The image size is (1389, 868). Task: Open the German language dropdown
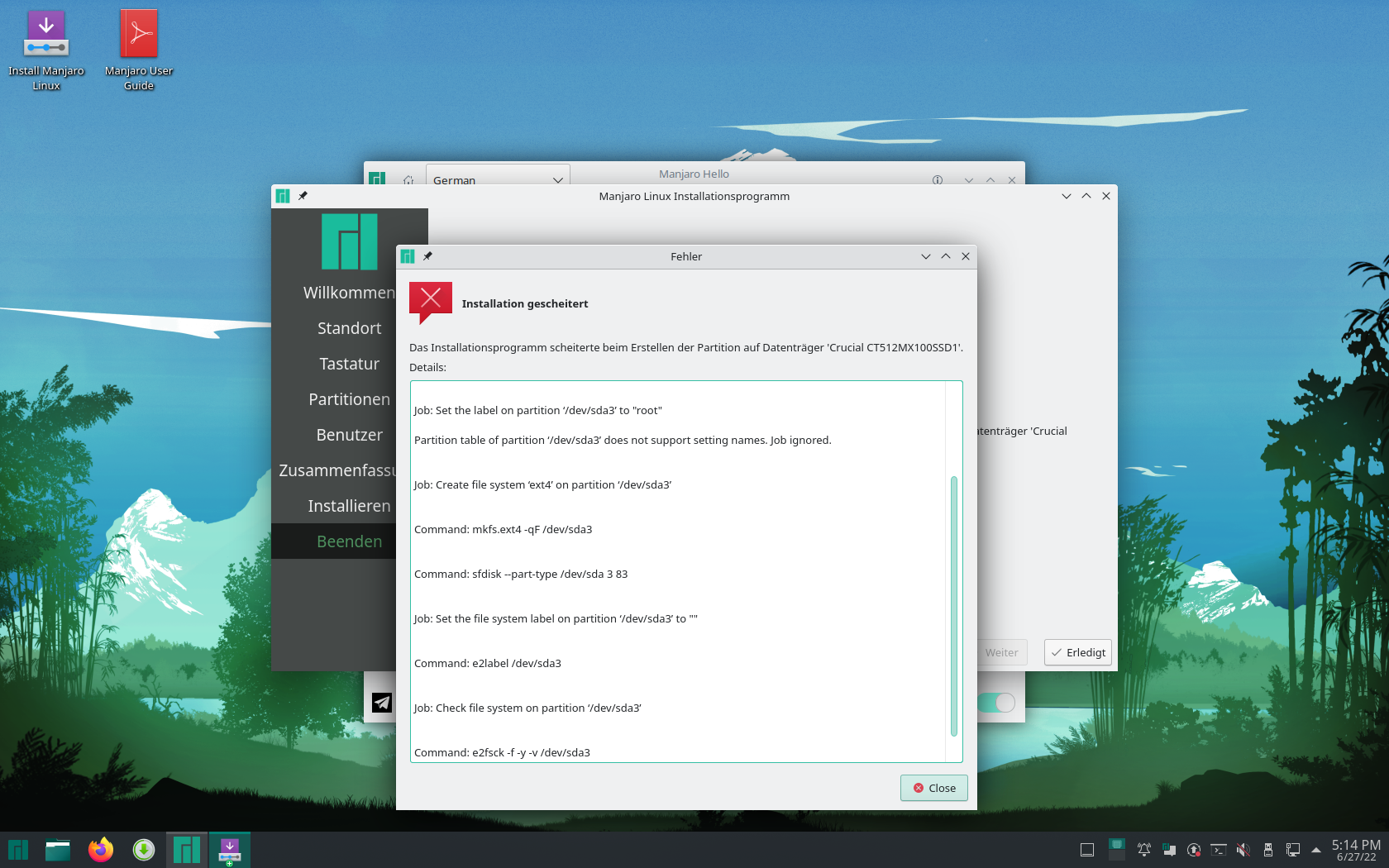498,177
